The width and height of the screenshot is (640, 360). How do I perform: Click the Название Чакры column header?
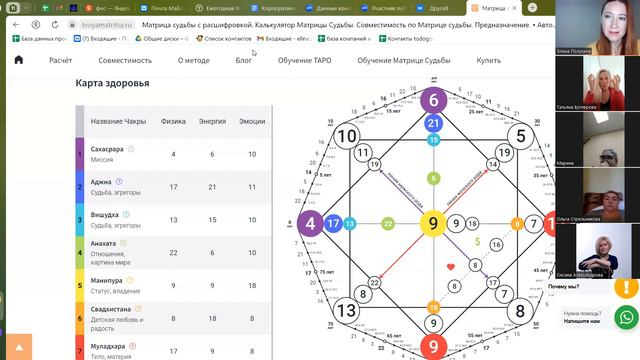118,121
